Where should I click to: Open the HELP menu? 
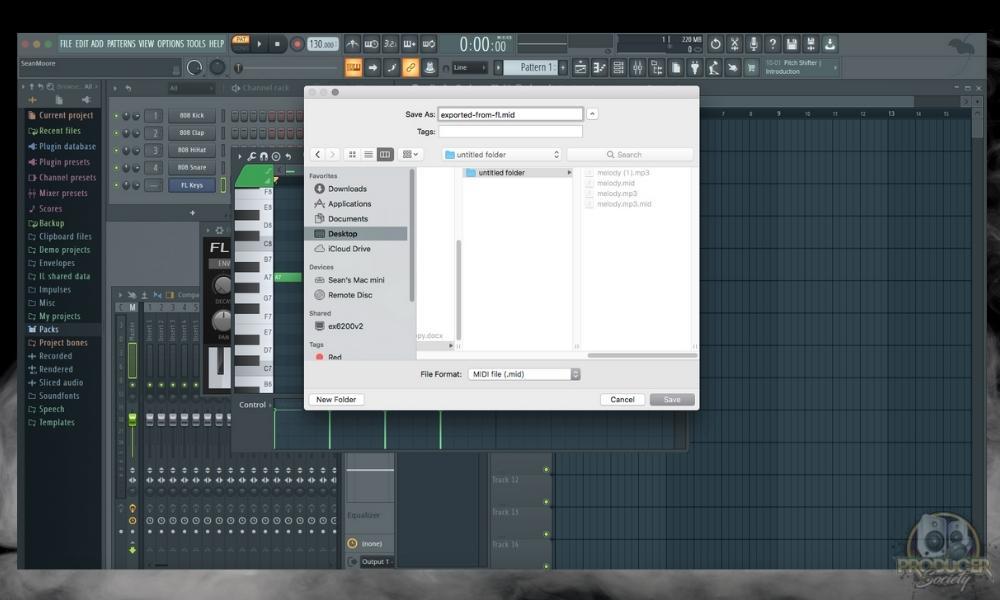pos(217,44)
